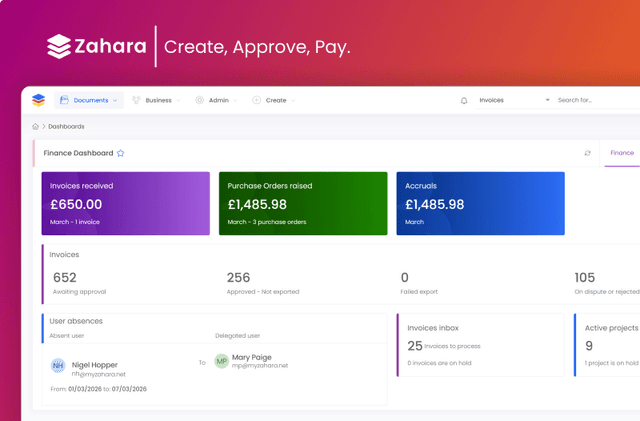Viewport: 640px width, 421px height.
Task: Open the Accruals £1,485.98 card
Action: (x=481, y=203)
